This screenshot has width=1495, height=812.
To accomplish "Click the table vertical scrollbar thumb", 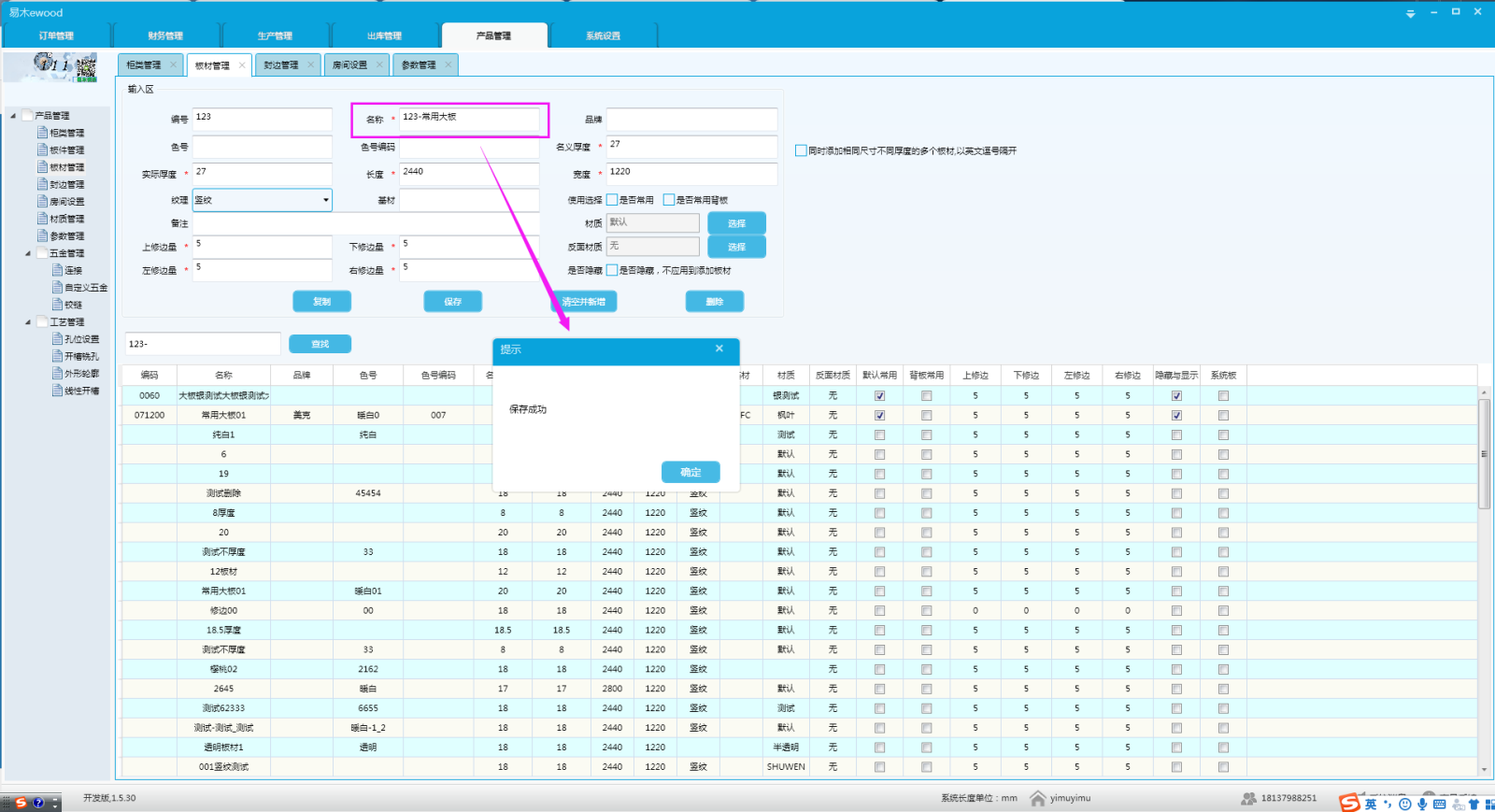I will [1484, 453].
